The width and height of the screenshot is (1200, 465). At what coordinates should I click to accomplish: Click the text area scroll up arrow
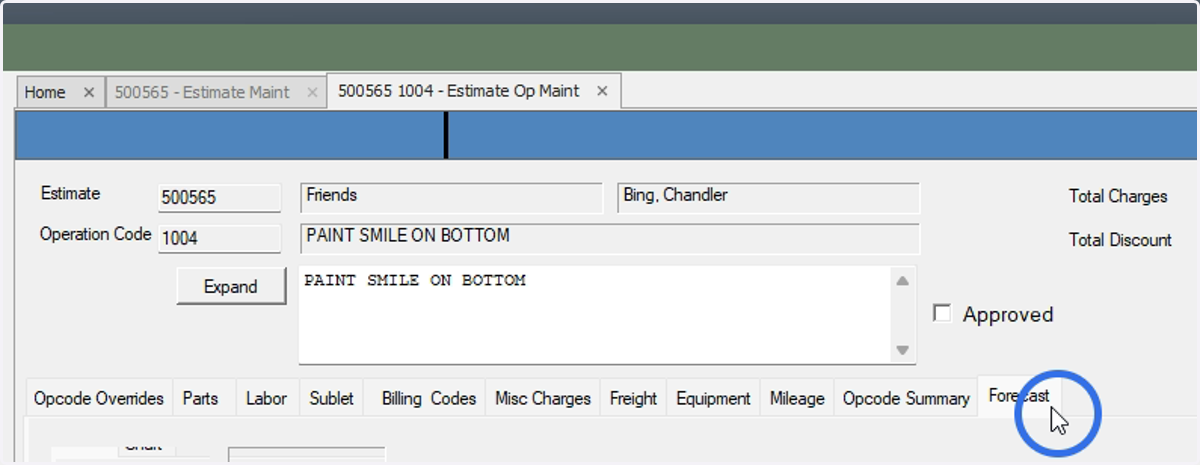pyautogui.click(x=902, y=281)
